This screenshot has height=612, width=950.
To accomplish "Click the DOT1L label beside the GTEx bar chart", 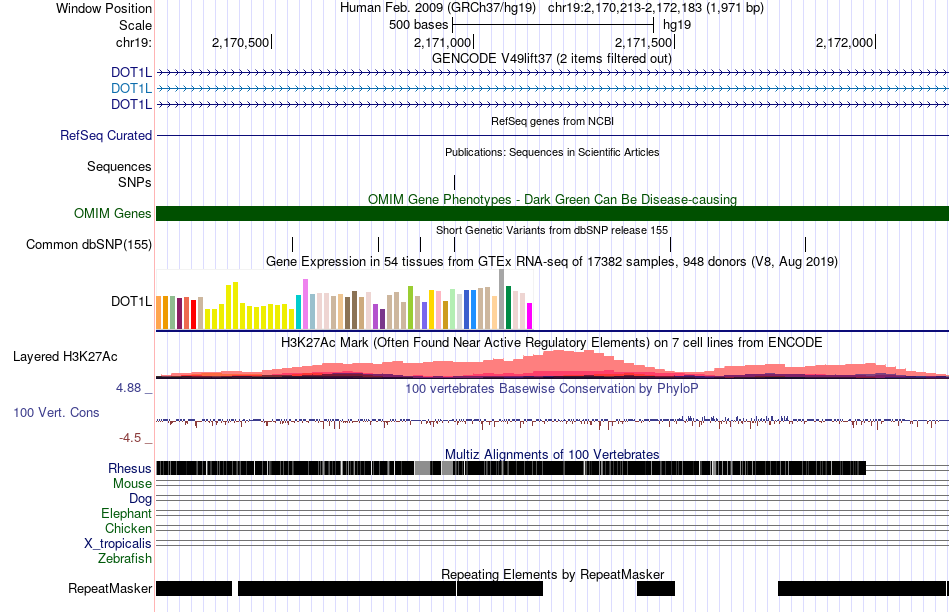I will click(131, 301).
